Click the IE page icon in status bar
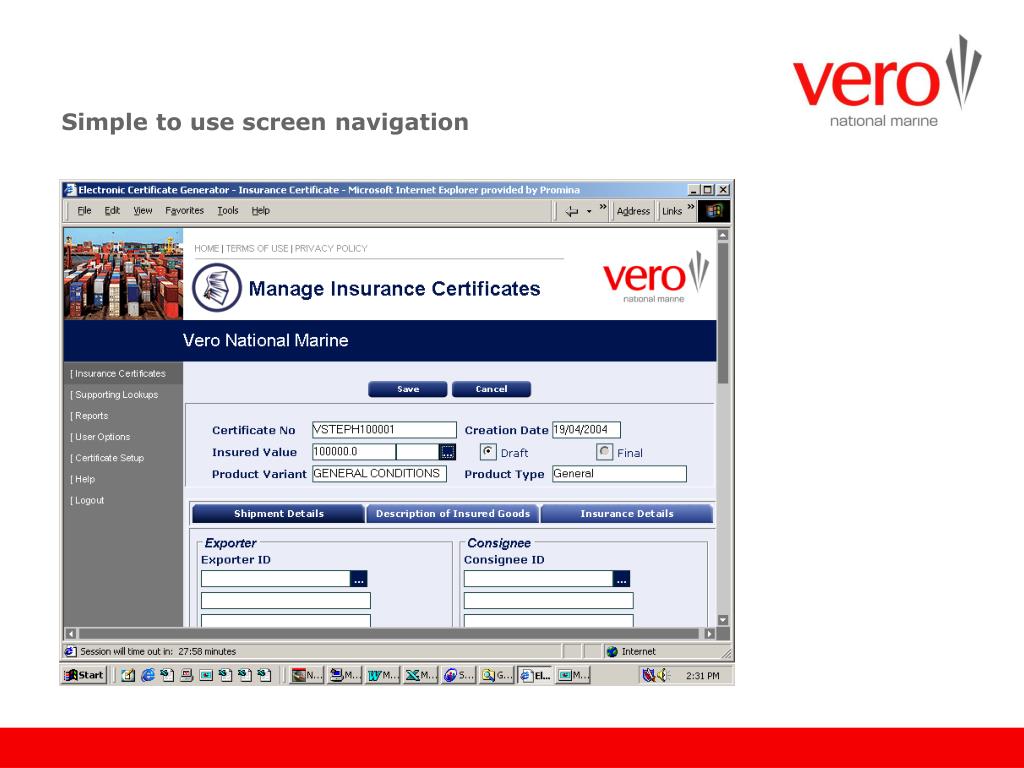Viewport: 1024px width, 768px height. [x=71, y=651]
